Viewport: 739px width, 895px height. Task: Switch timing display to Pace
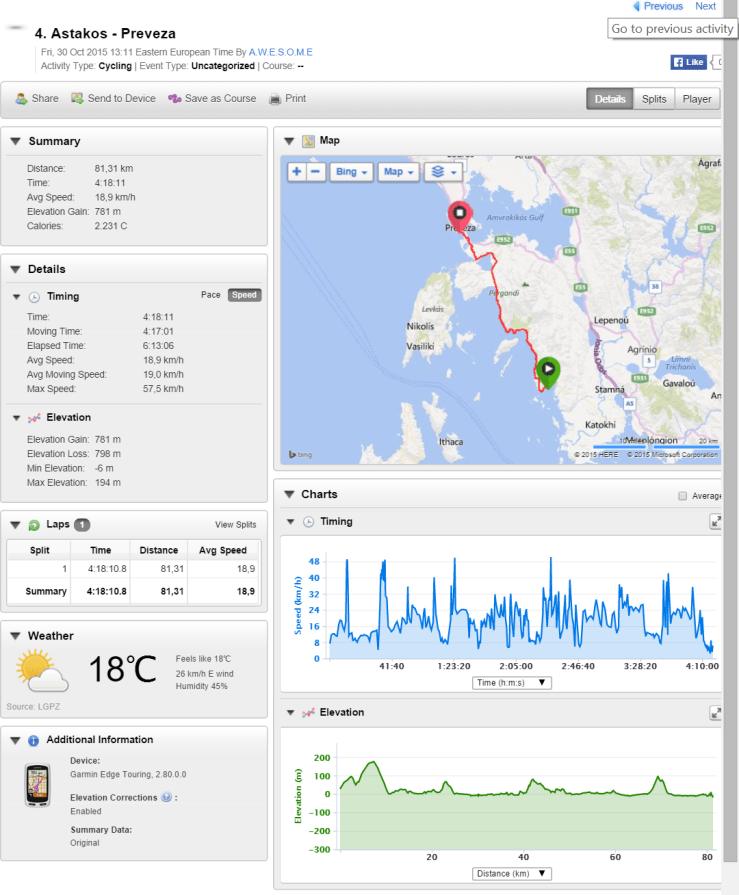click(210, 295)
